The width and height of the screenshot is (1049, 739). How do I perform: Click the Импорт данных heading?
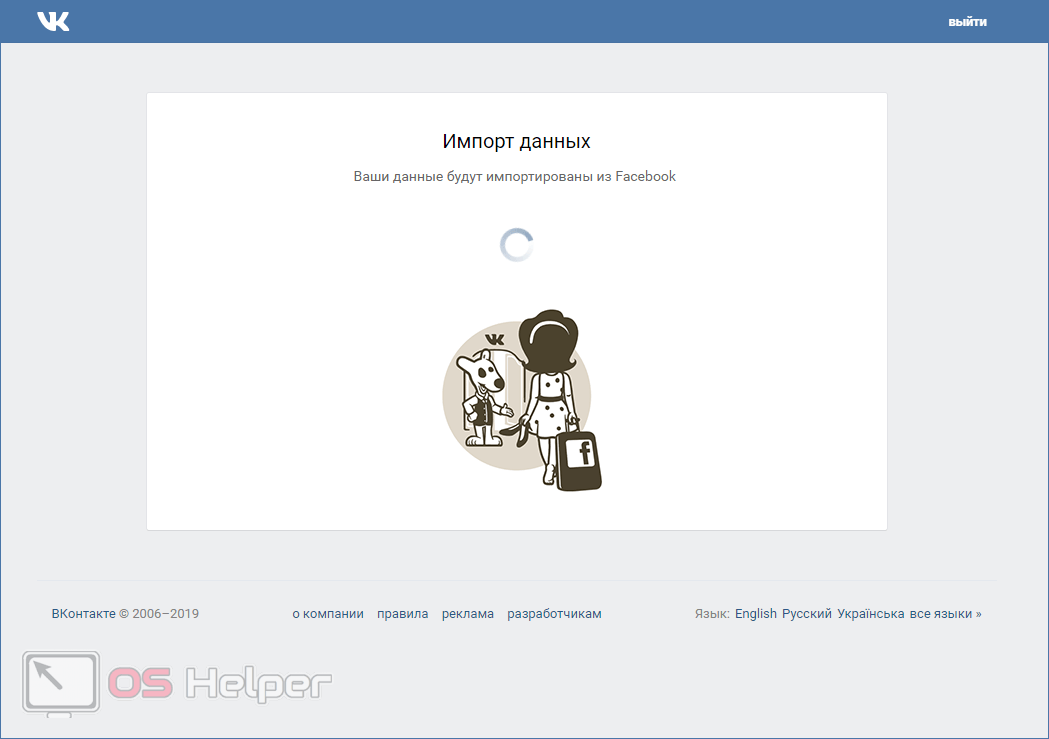click(x=516, y=141)
